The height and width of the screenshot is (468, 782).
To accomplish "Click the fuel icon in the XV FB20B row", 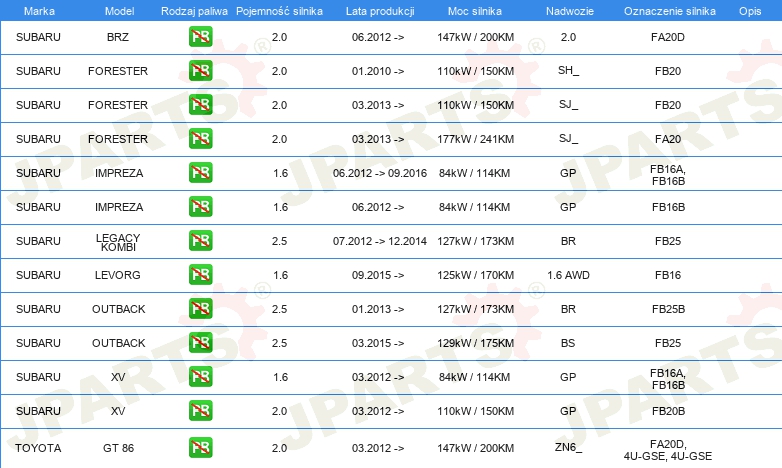I will point(200,410).
